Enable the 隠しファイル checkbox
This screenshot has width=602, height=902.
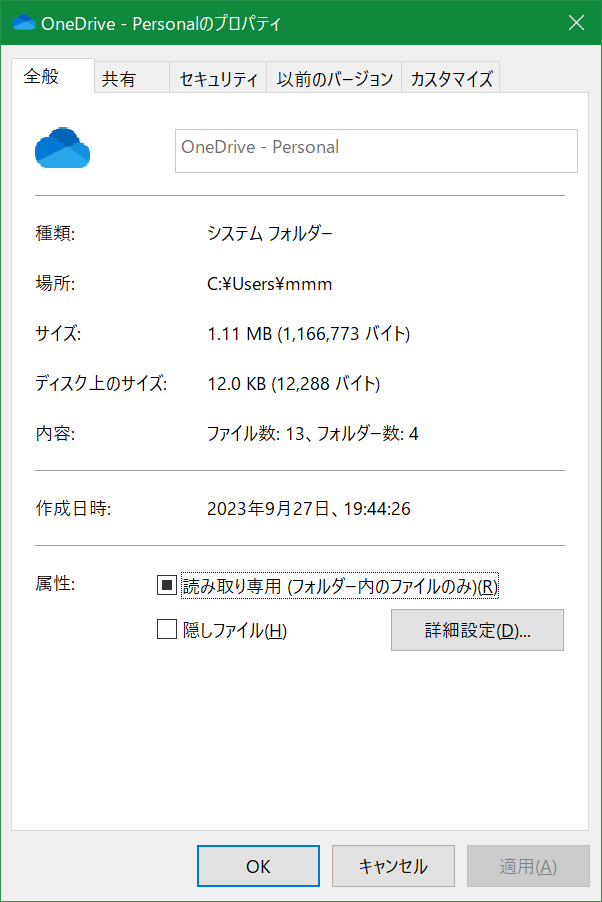click(166, 629)
